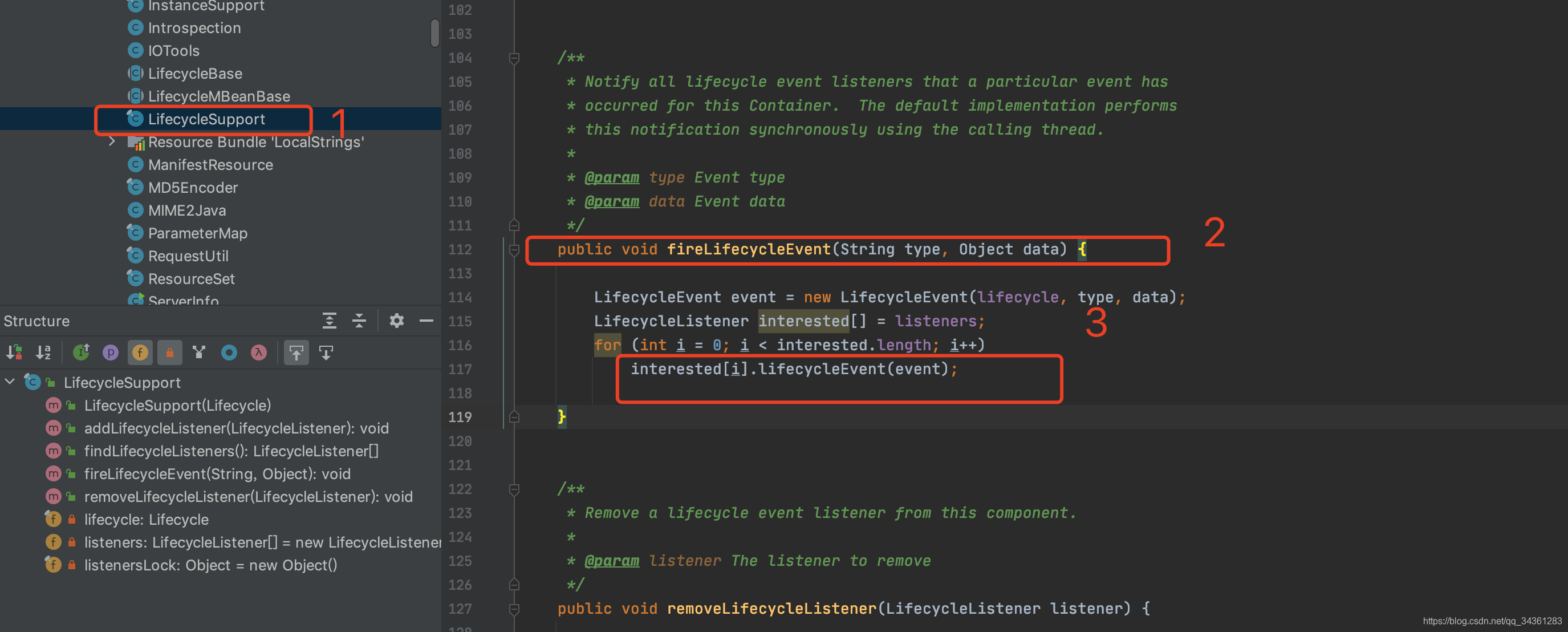Click method icon beside addLifecycleListener
Image resolution: width=1568 pixels, height=632 pixels.
point(54,428)
